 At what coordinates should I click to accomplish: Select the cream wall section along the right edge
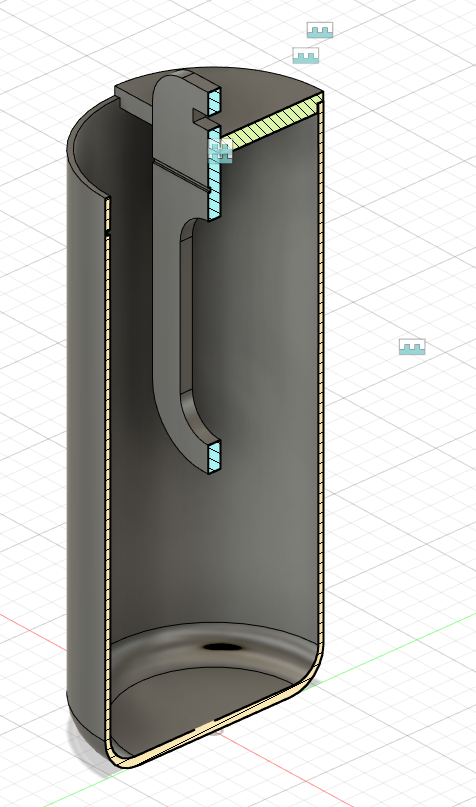(322, 371)
